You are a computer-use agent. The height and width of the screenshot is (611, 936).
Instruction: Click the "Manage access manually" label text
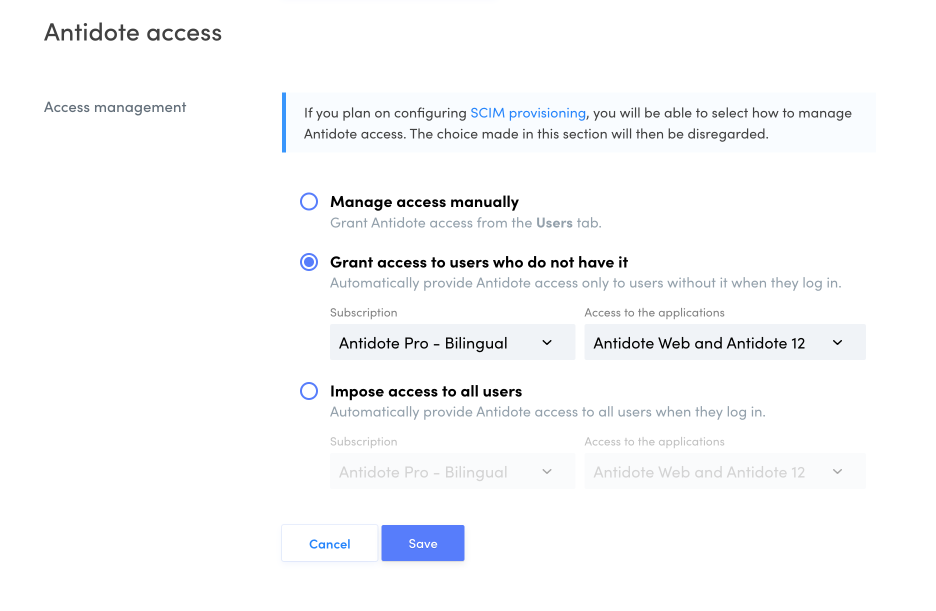coord(424,202)
